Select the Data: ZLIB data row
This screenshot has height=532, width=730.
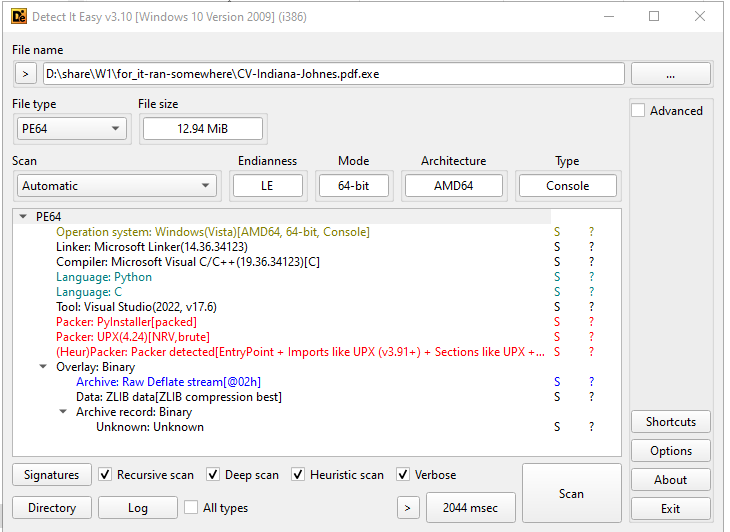point(179,397)
